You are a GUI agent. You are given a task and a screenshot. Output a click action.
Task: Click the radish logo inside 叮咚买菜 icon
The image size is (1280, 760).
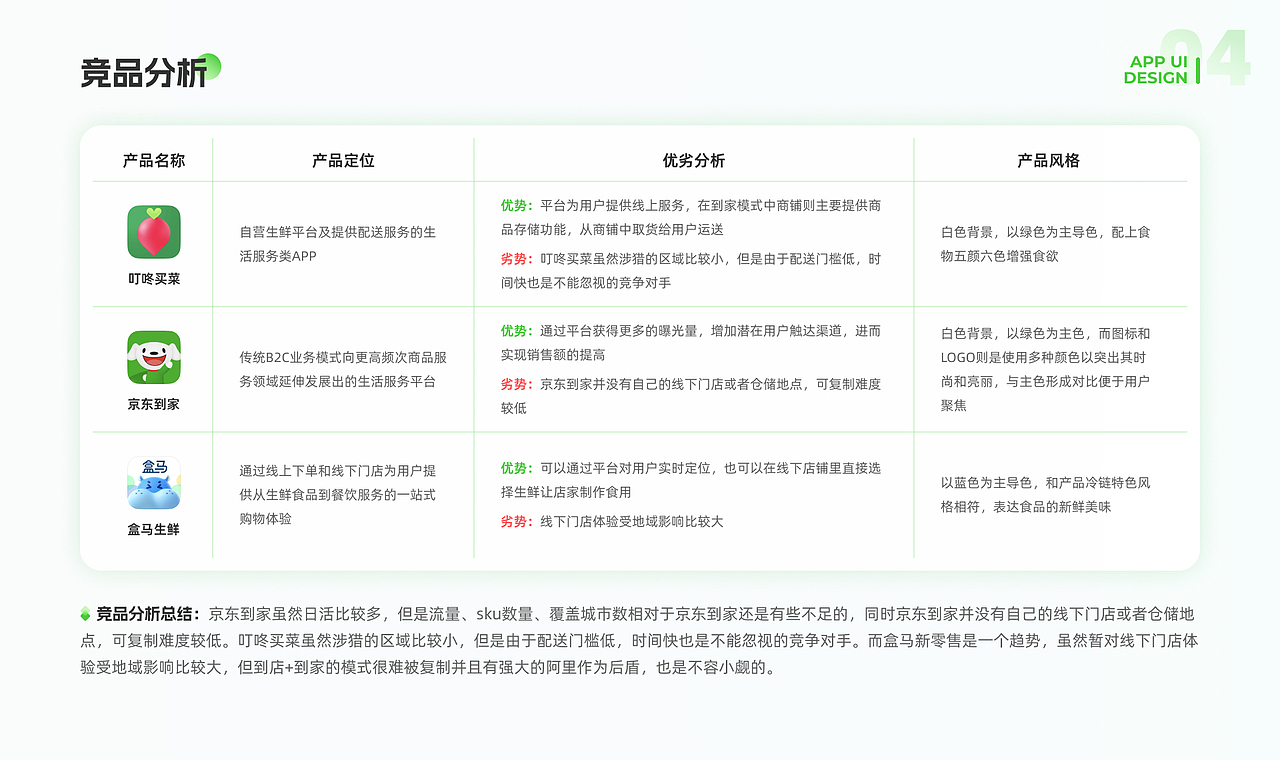(152, 236)
